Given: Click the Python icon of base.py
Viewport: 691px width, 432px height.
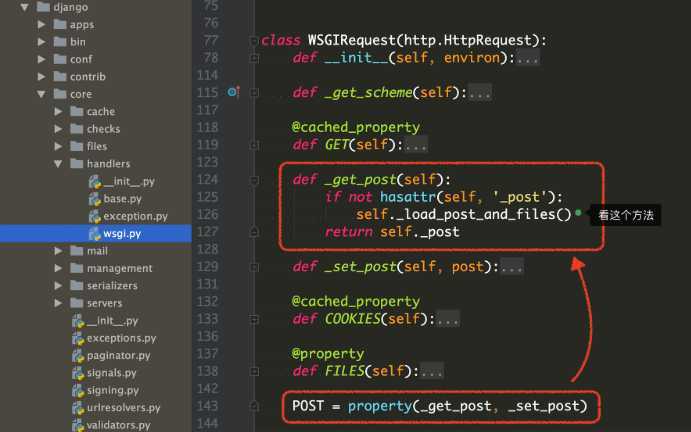Looking at the screenshot, I should pos(95,199).
